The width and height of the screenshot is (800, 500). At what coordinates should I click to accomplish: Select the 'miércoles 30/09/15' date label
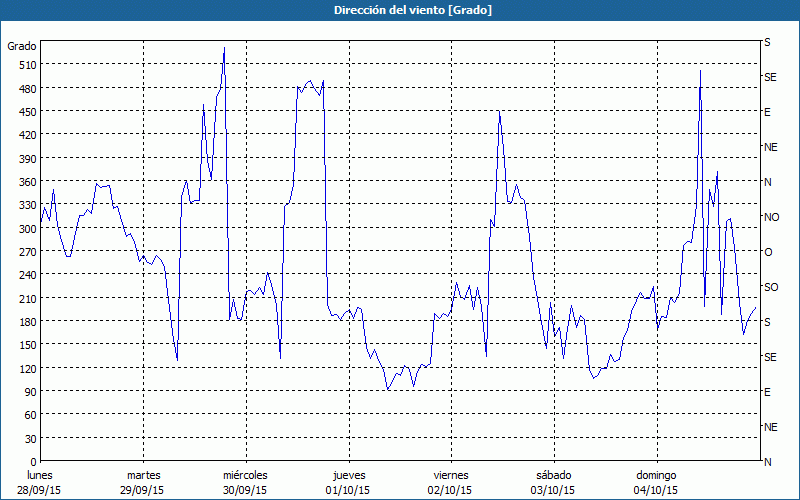point(245,482)
